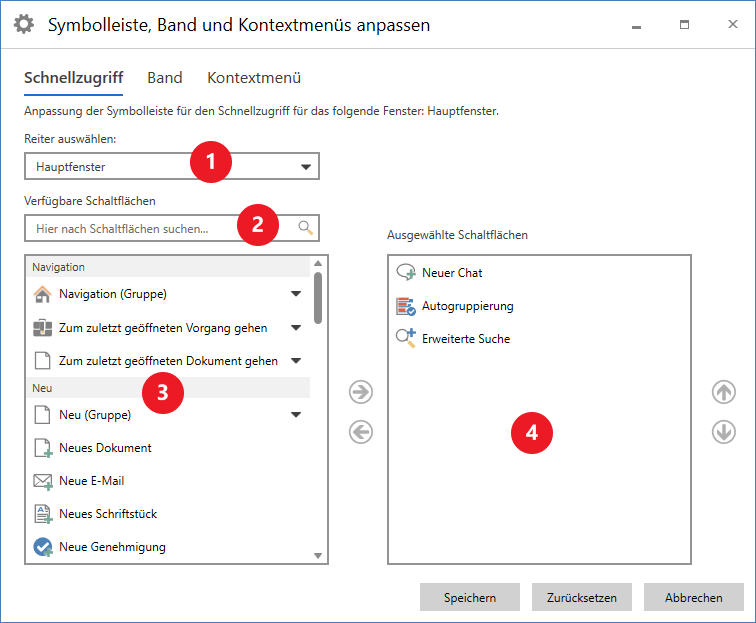Click the Navigation category header
The image size is (756, 623).
click(169, 267)
